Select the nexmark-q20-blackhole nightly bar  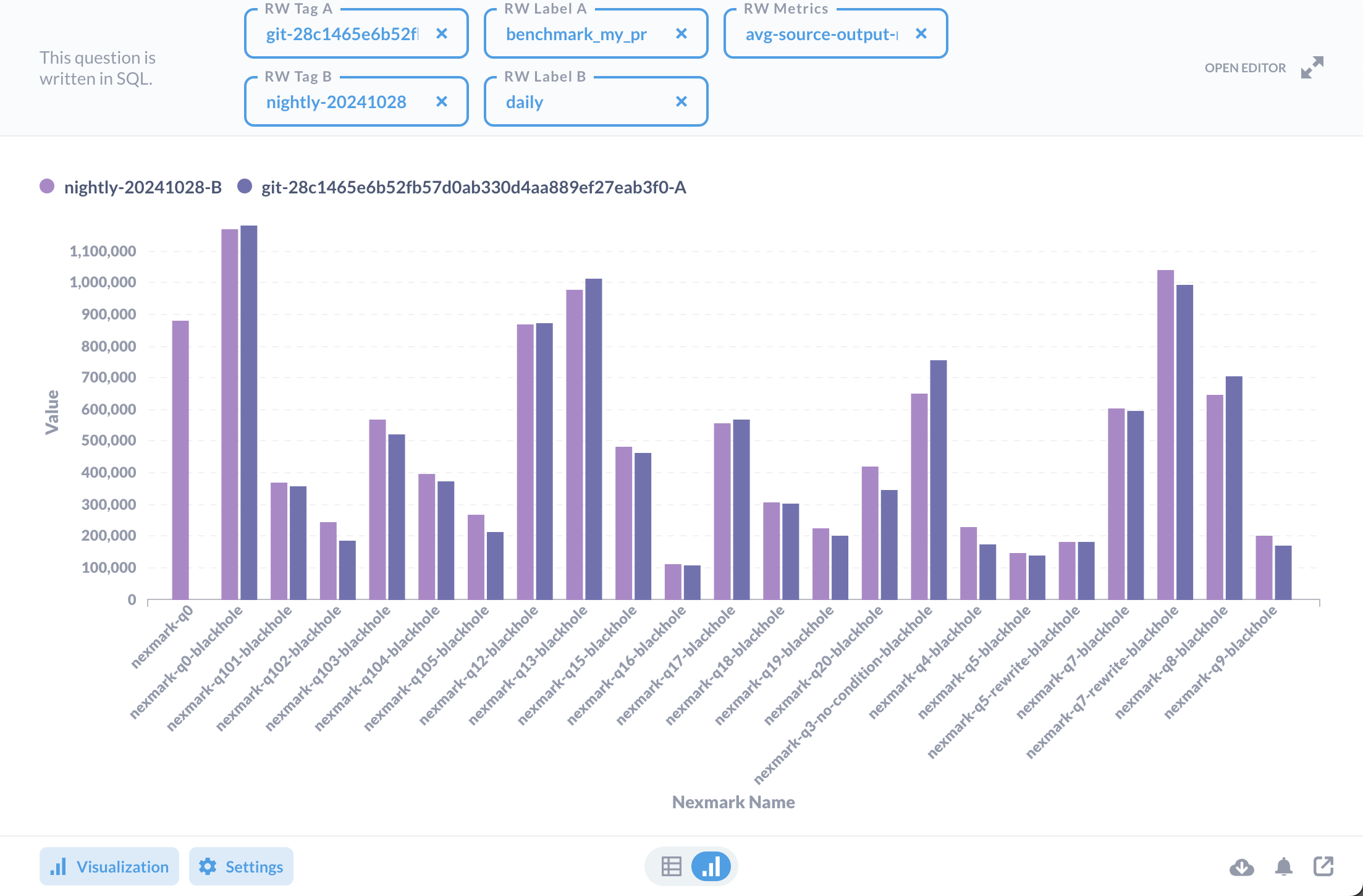[x=870, y=533]
